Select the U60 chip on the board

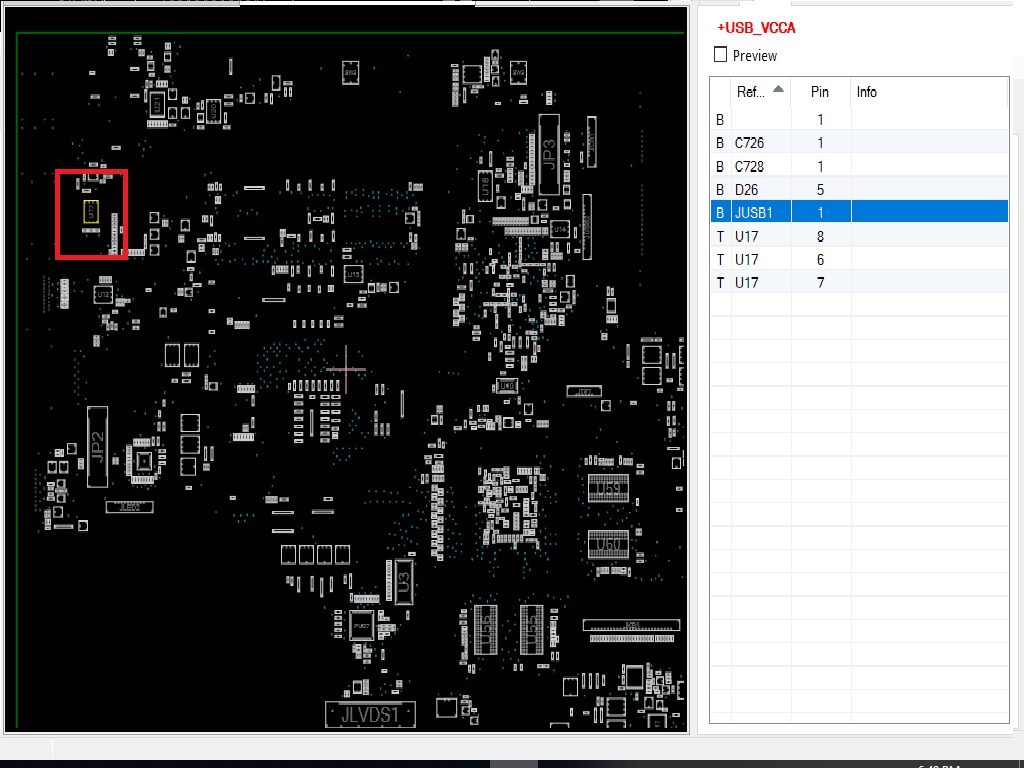click(608, 545)
